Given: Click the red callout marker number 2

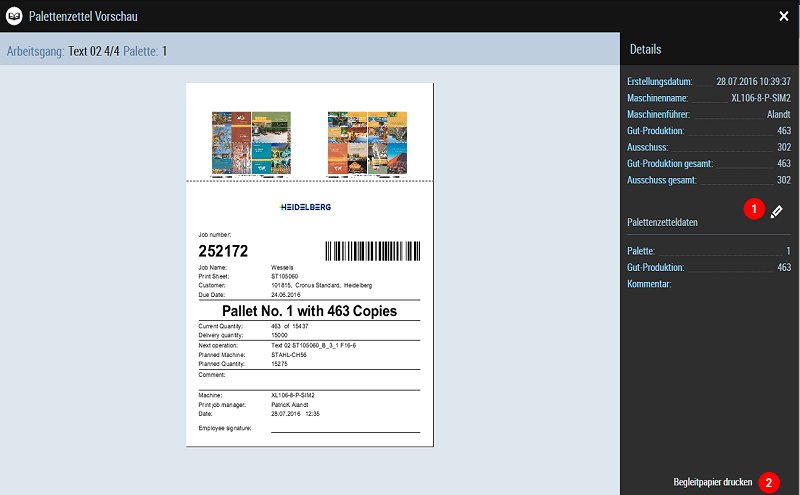Looking at the screenshot, I should tap(768, 482).
